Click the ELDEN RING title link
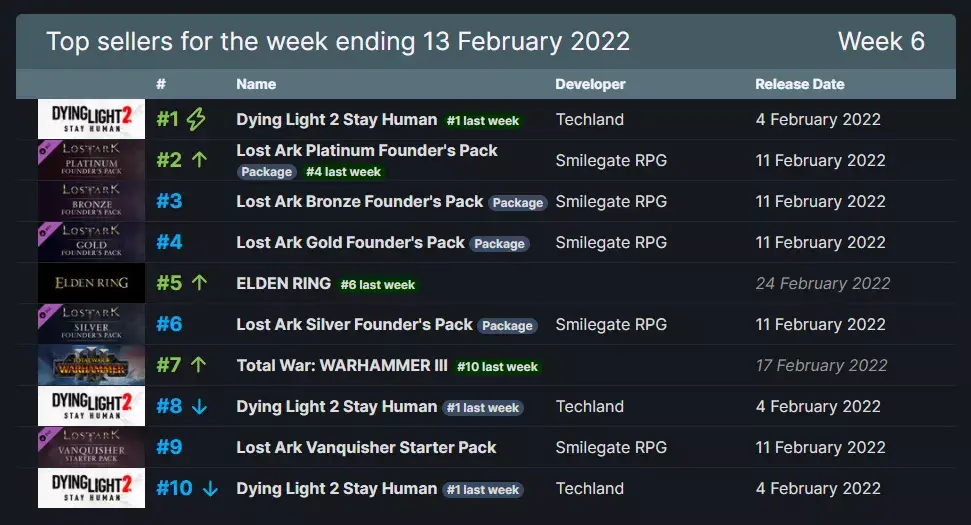Screen dimensions: 971x525 pyautogui.click(x=283, y=283)
